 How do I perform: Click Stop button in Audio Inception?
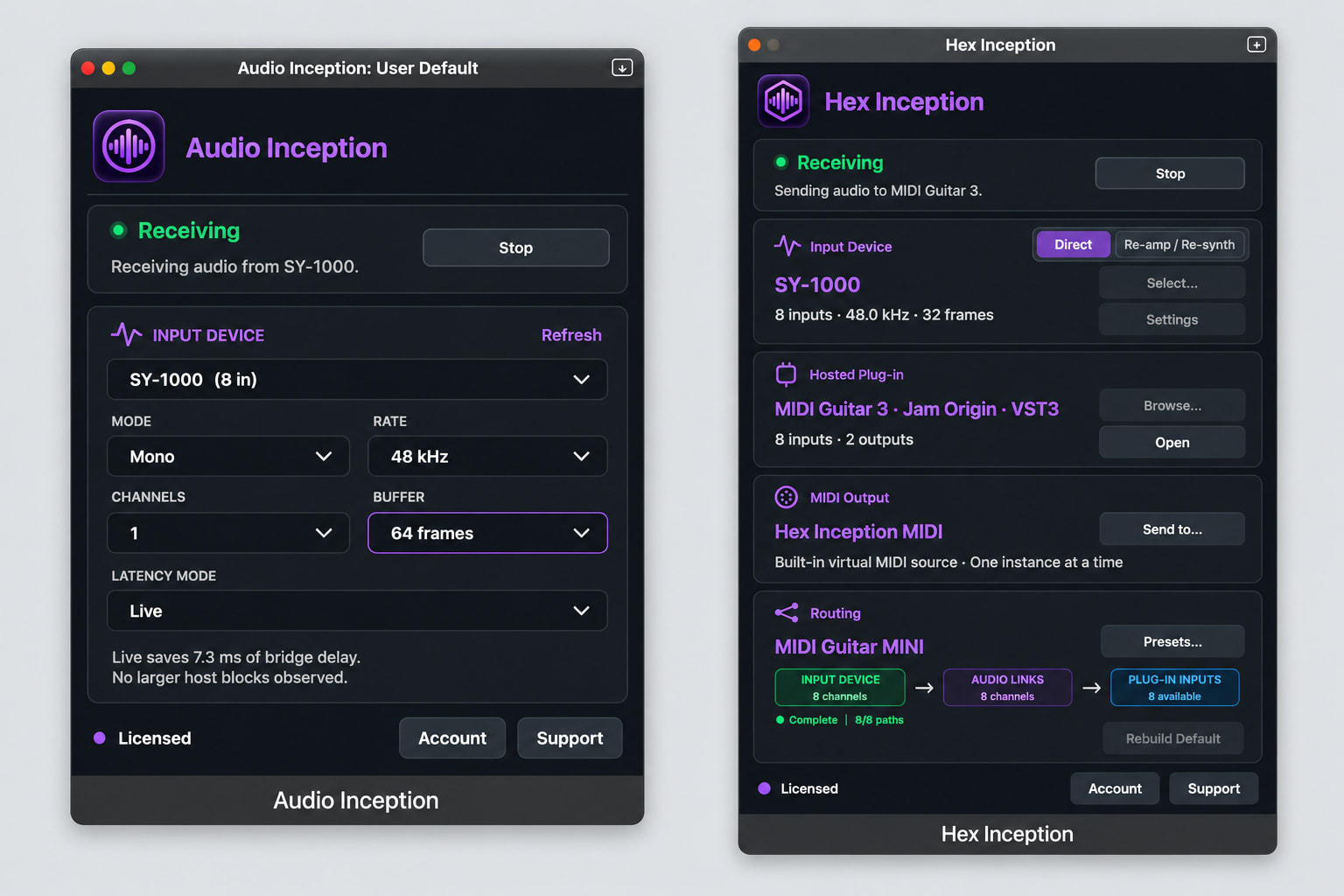pyautogui.click(x=516, y=248)
